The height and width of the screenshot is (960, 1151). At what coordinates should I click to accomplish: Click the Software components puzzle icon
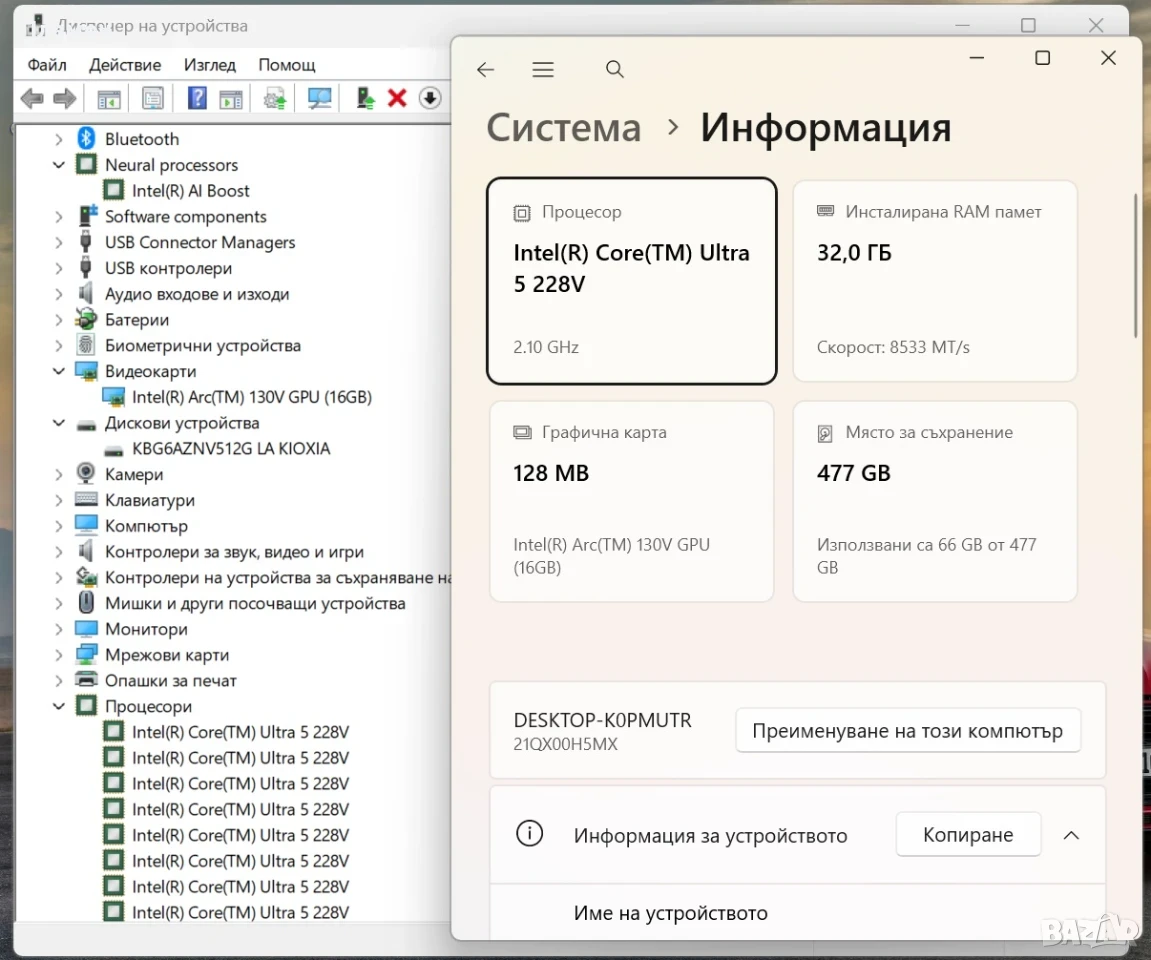(x=87, y=215)
